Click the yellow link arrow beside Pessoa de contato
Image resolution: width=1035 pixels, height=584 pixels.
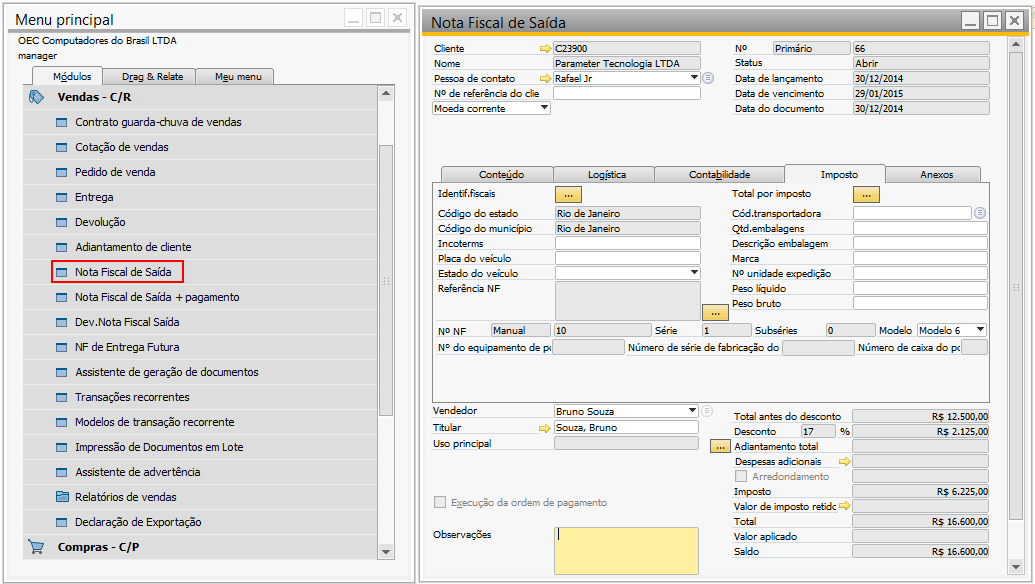tap(545, 79)
